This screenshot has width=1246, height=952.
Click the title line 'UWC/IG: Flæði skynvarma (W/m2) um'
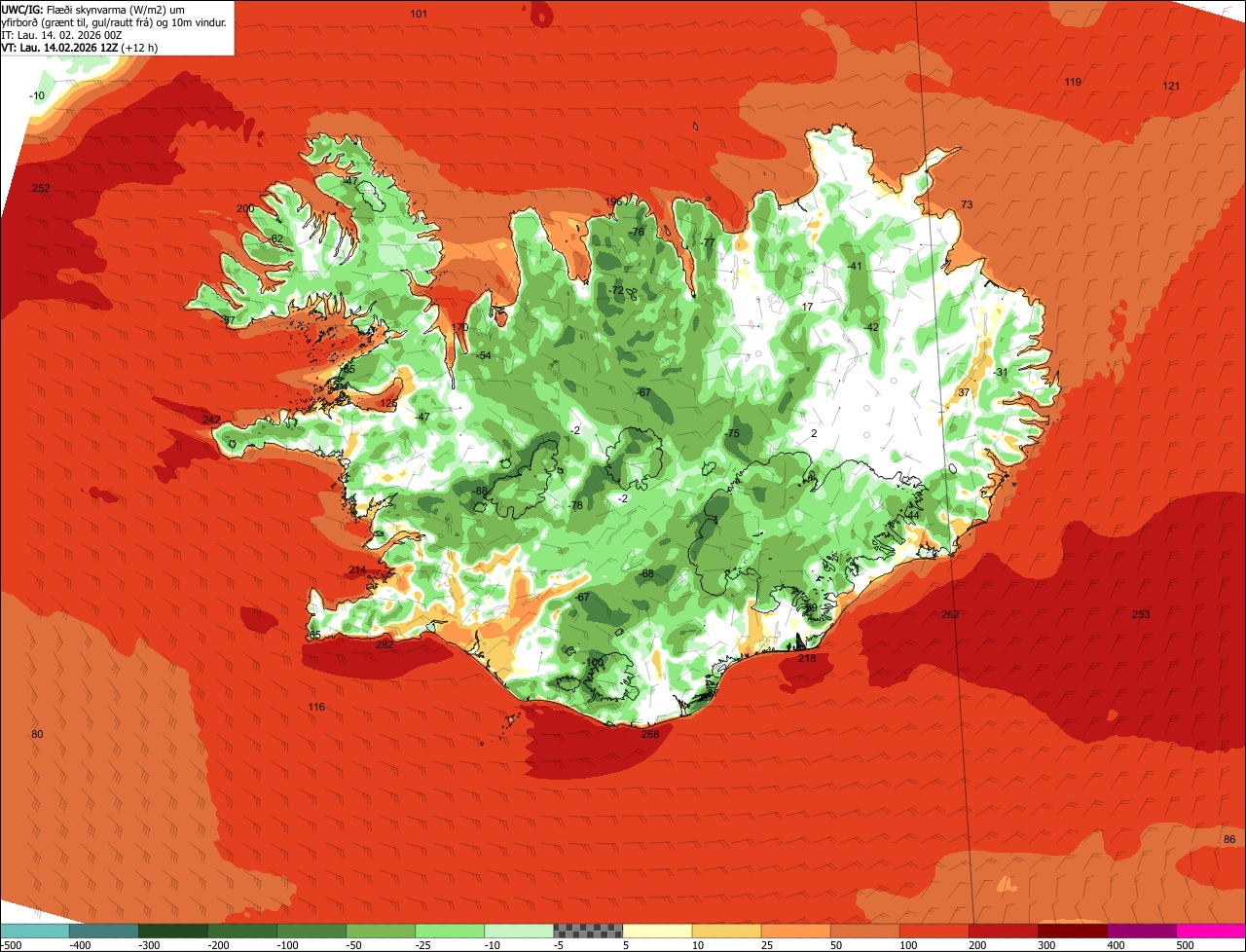pyautogui.click(x=92, y=9)
